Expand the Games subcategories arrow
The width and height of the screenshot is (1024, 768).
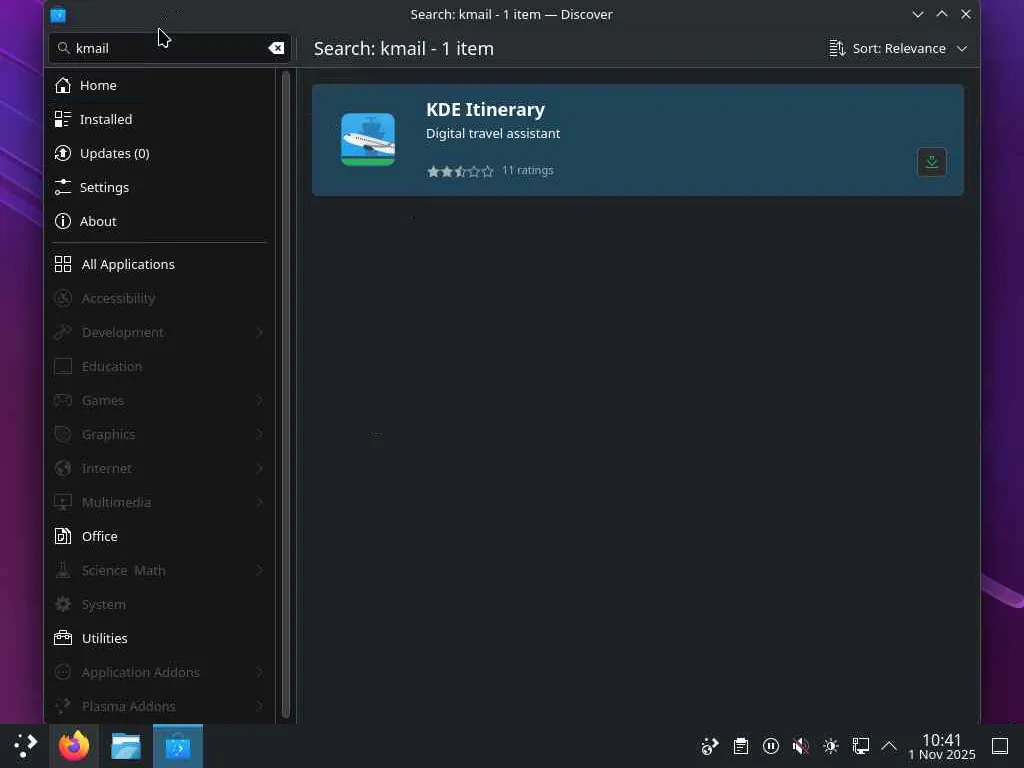click(260, 400)
